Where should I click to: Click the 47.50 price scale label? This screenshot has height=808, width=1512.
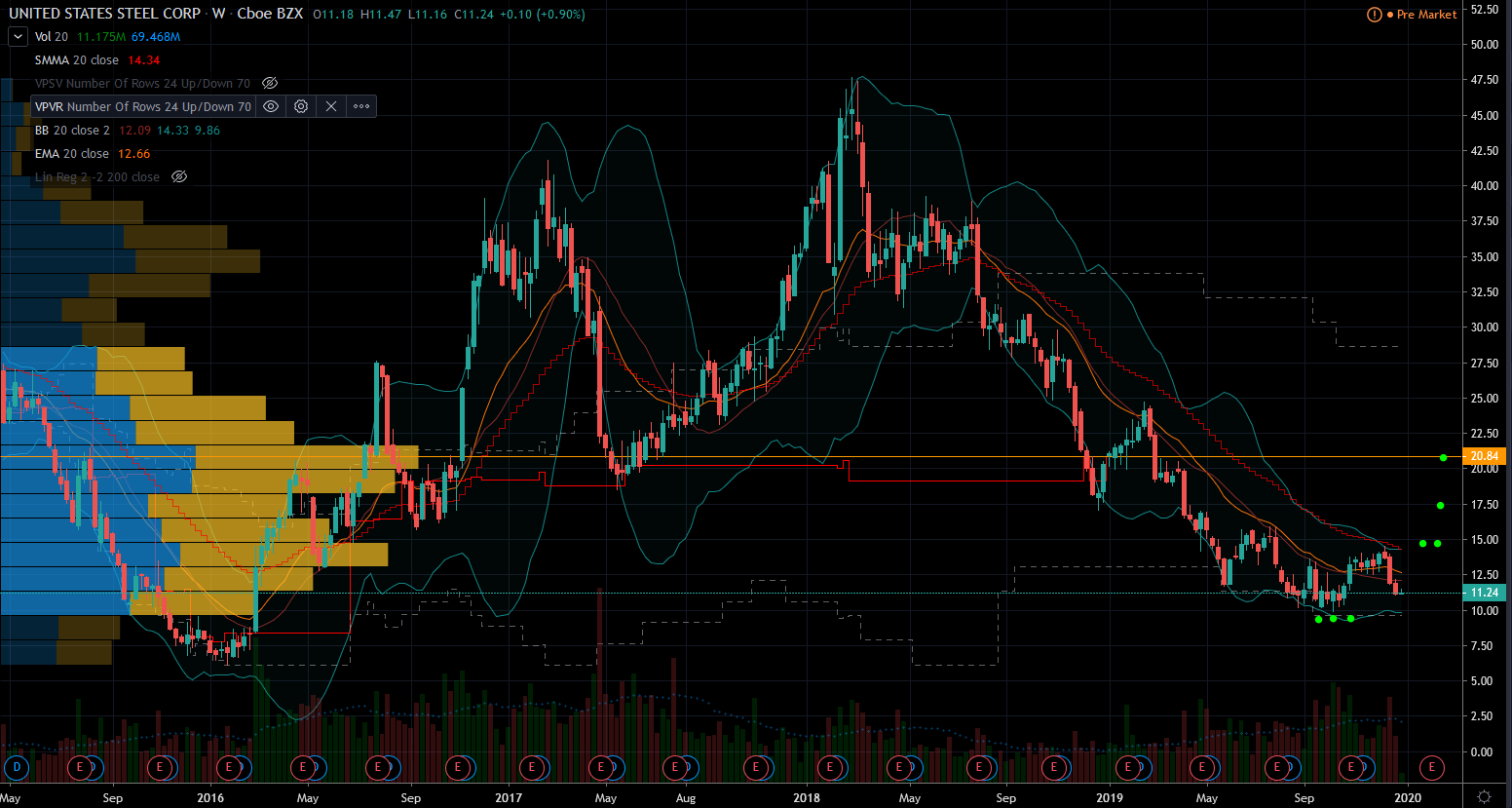1485,80
